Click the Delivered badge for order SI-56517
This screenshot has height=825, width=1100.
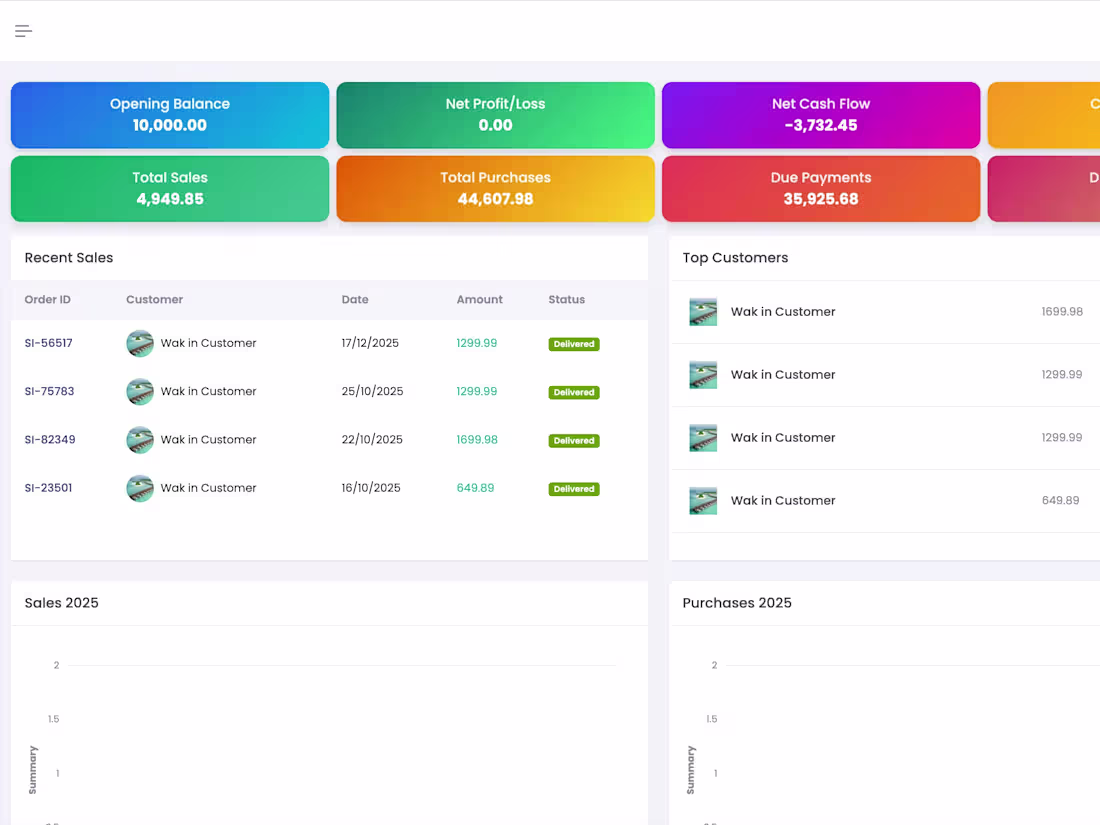pos(573,343)
